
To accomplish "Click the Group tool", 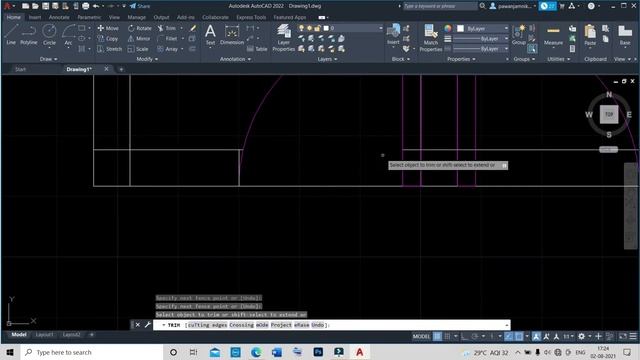I will (519, 34).
